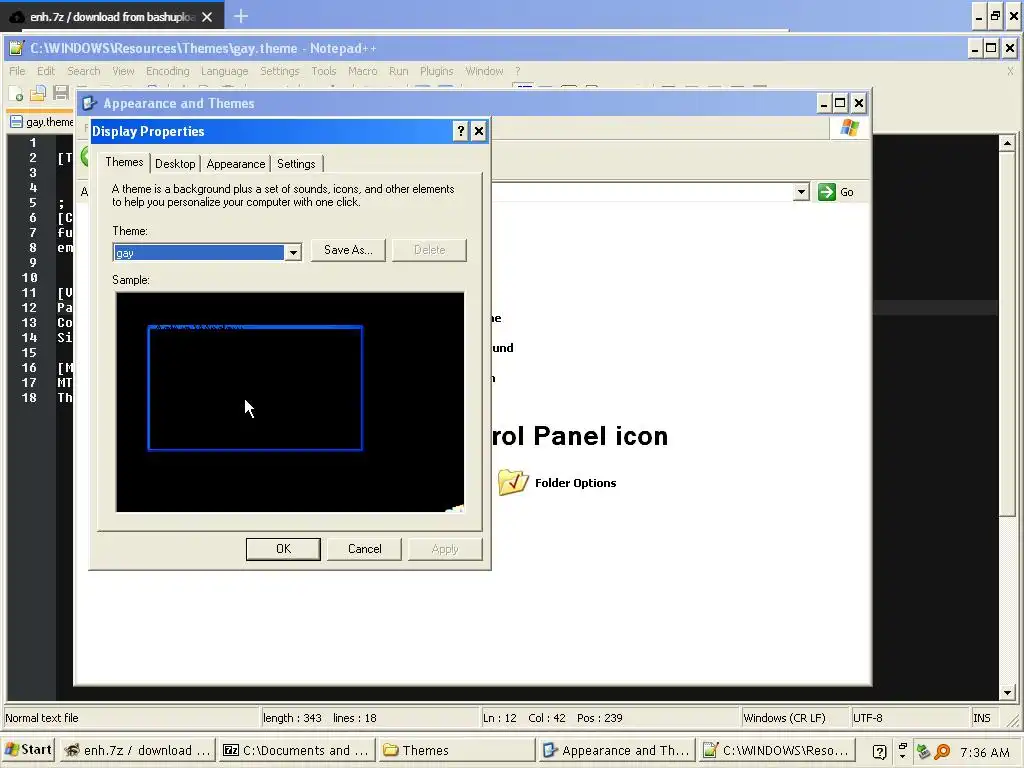Image resolution: width=1024 pixels, height=768 pixels.
Task: Switch to Appearance and Themes taskbar button
Action: (617, 750)
